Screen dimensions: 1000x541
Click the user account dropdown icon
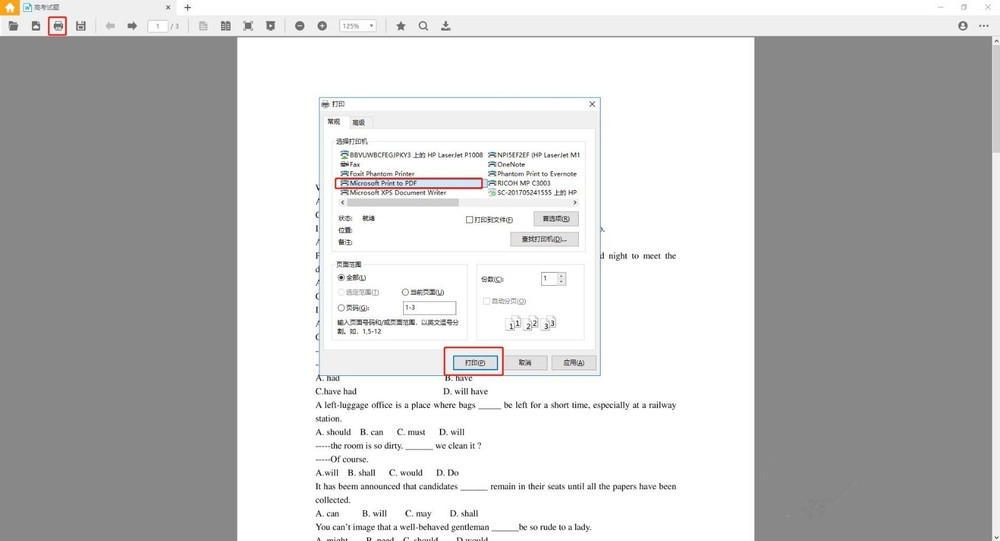click(963, 26)
